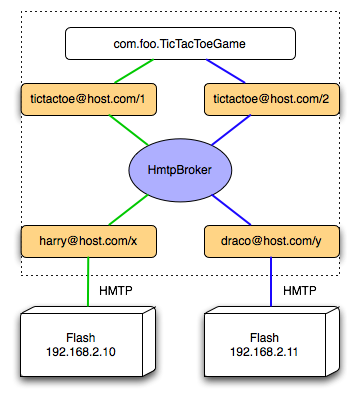Click the tictactoe@host.com/1 node

click(89, 99)
